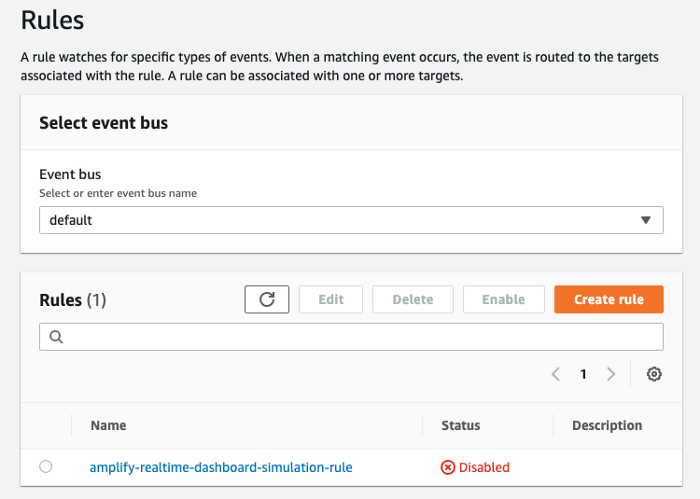The height and width of the screenshot is (499, 700).
Task: Click the Edit button
Action: (x=331, y=299)
